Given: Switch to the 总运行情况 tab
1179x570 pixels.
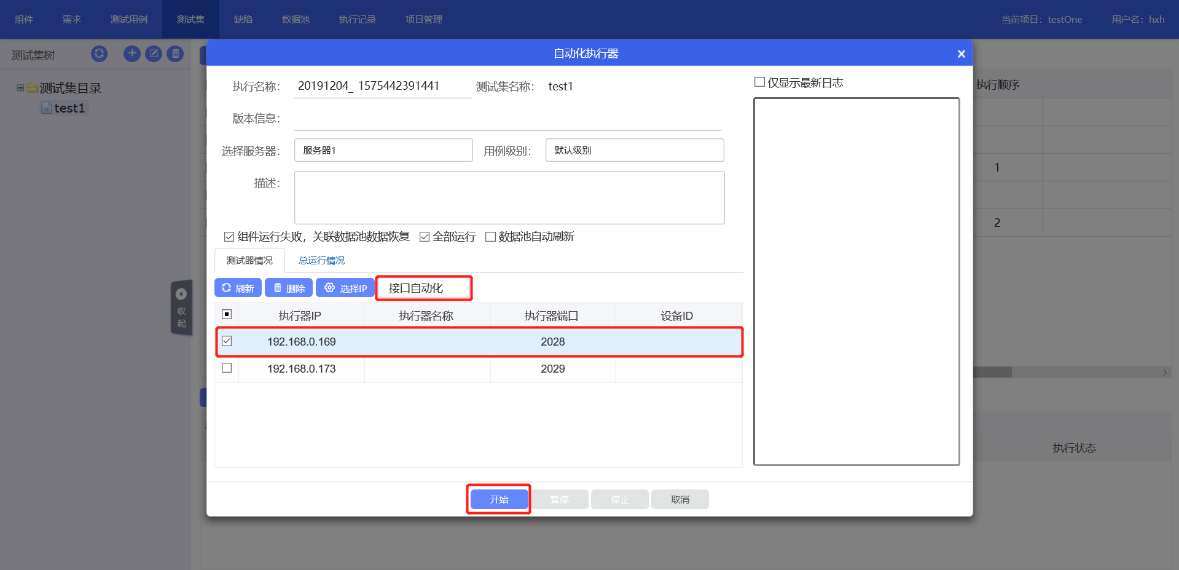Looking at the screenshot, I should (x=321, y=261).
